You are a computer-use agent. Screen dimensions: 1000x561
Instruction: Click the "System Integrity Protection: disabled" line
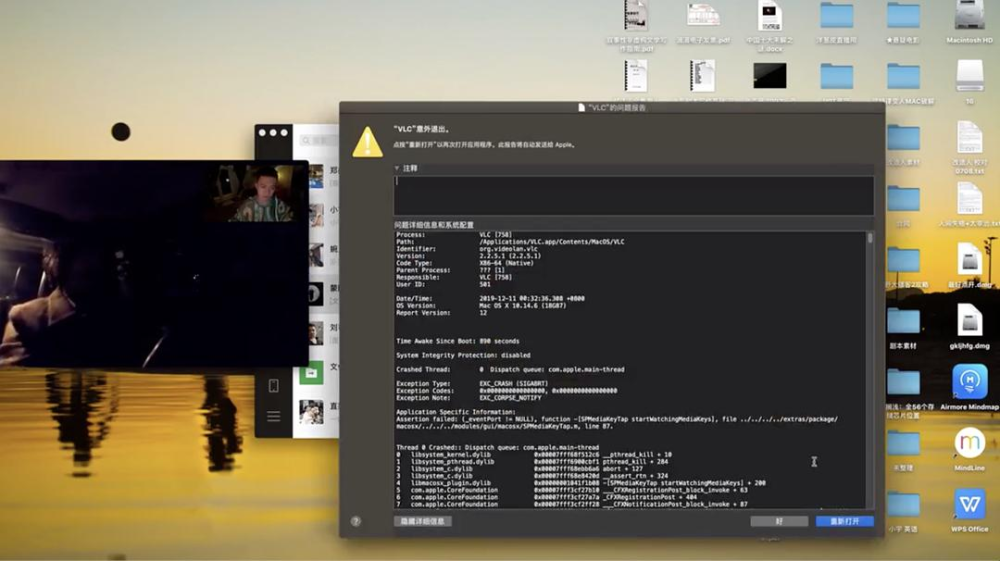click(x=463, y=355)
